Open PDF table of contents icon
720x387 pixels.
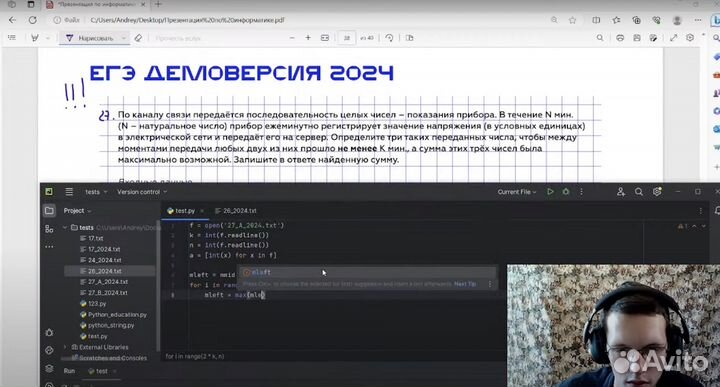12,38
